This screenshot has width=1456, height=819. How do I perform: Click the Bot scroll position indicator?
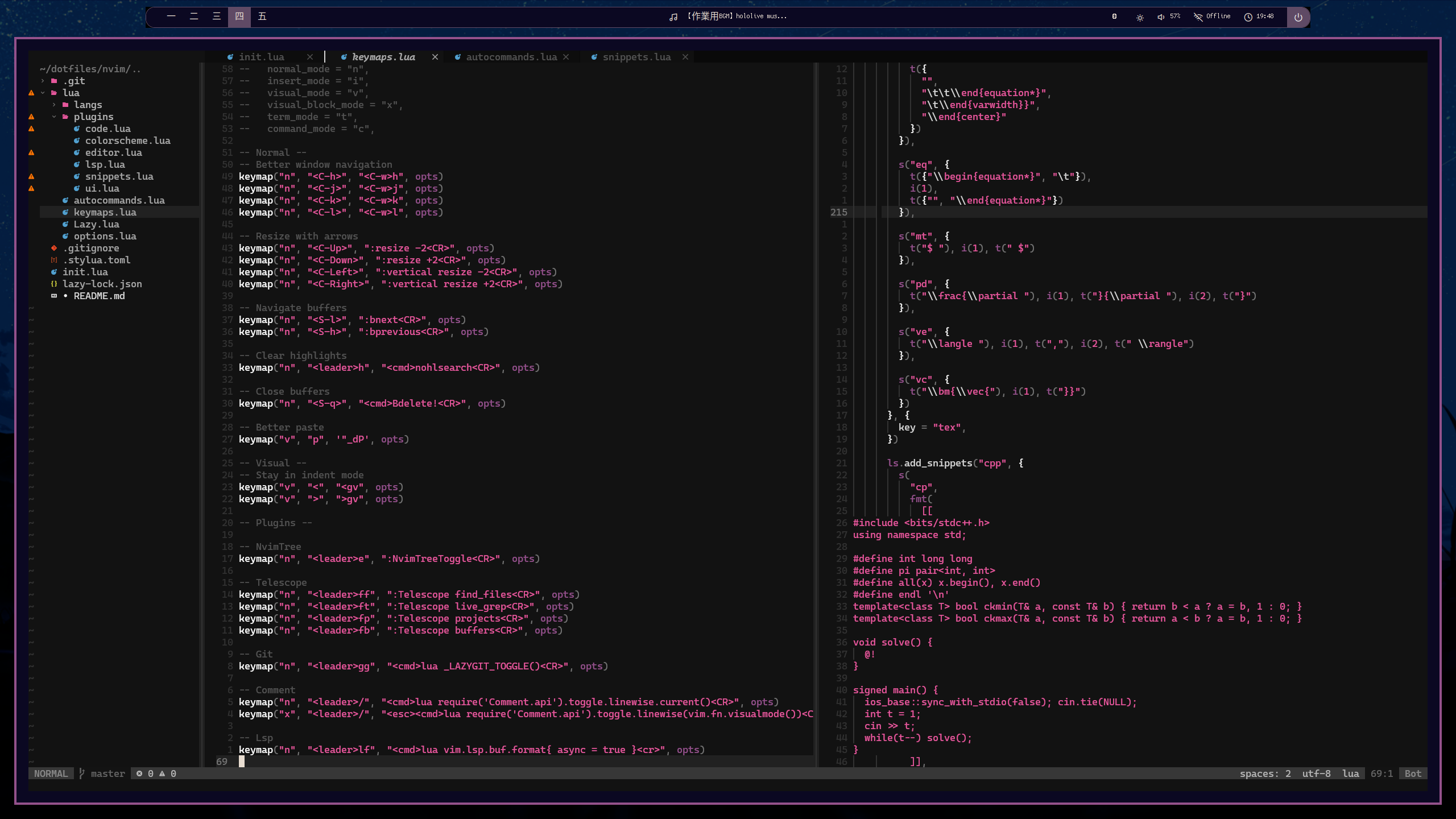tap(1413, 773)
